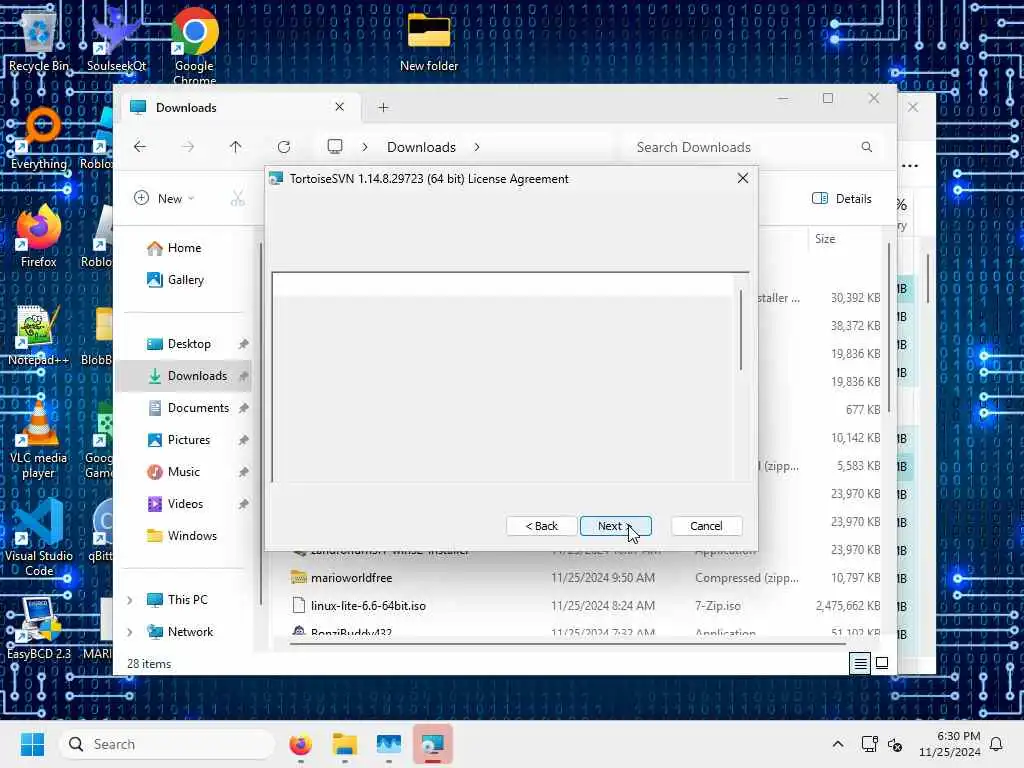Click the Downloads breadcrumb in address bar

421,147
